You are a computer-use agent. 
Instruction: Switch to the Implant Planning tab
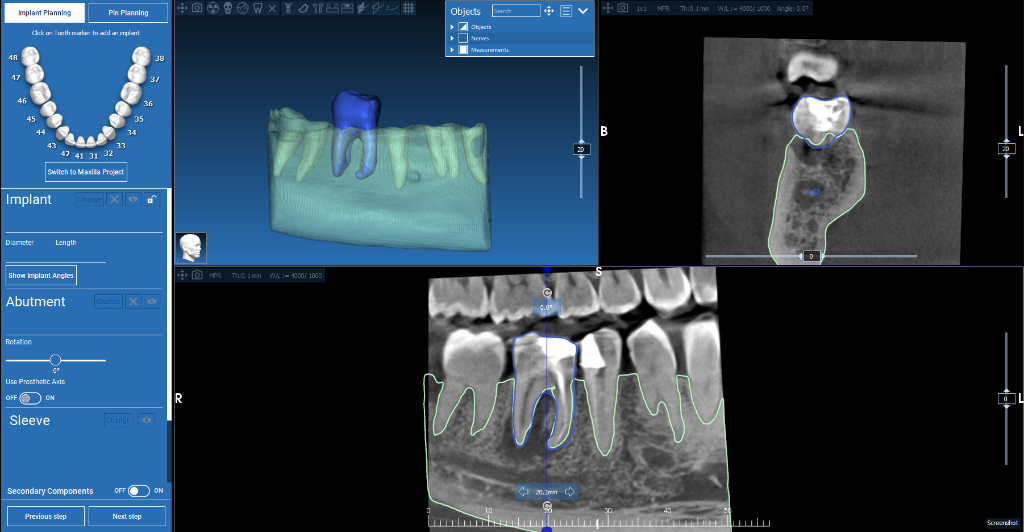[x=44, y=12]
